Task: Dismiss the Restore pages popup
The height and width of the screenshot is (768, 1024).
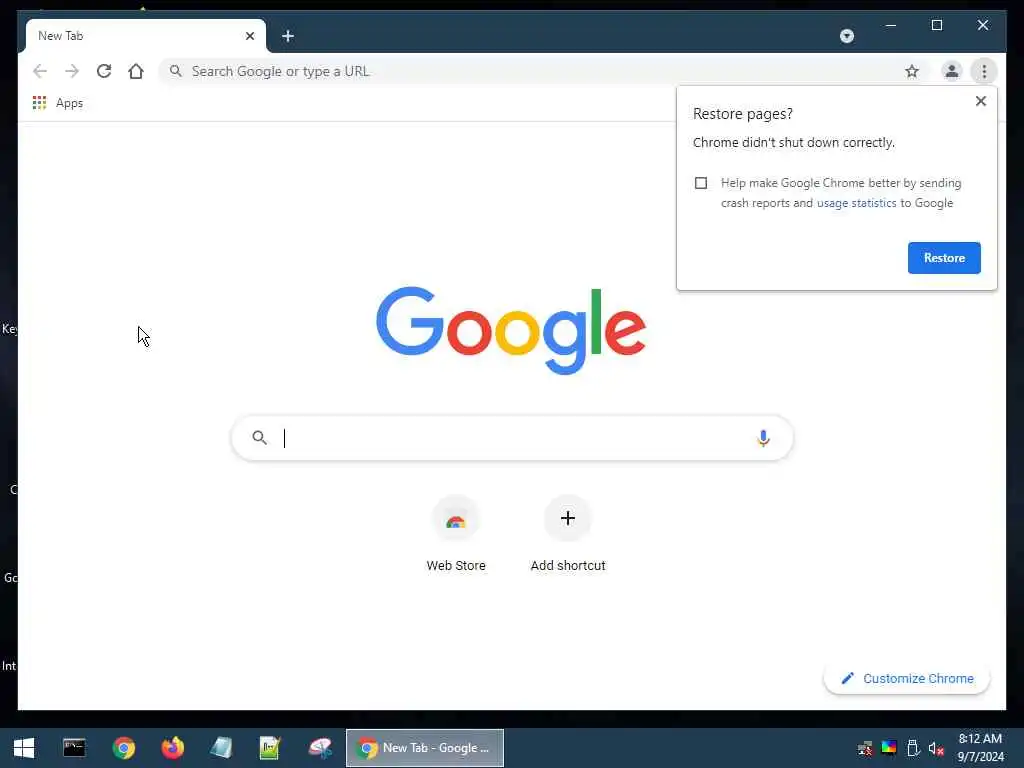Action: (x=980, y=101)
